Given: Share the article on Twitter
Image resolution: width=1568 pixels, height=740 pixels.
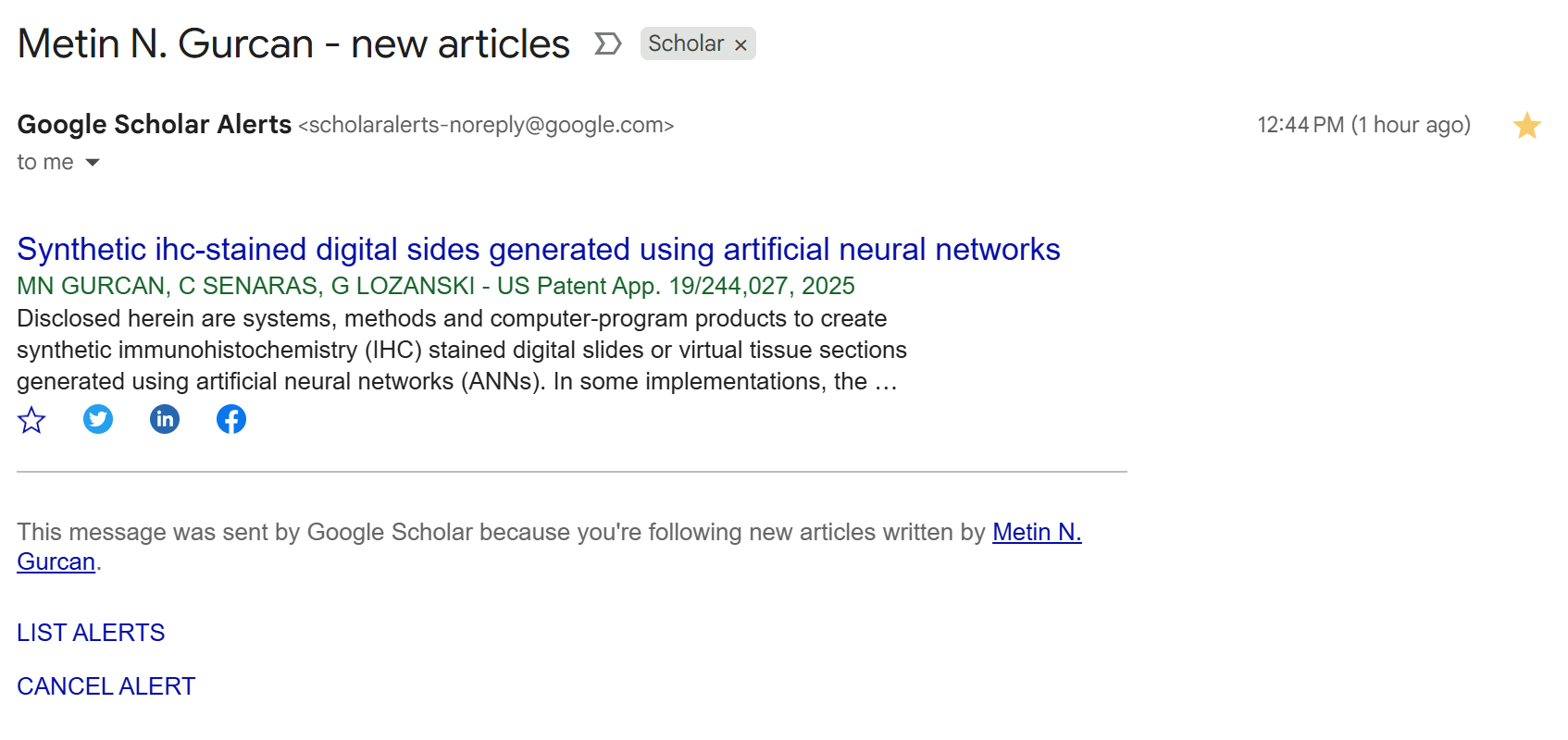Looking at the screenshot, I should pyautogui.click(x=98, y=420).
